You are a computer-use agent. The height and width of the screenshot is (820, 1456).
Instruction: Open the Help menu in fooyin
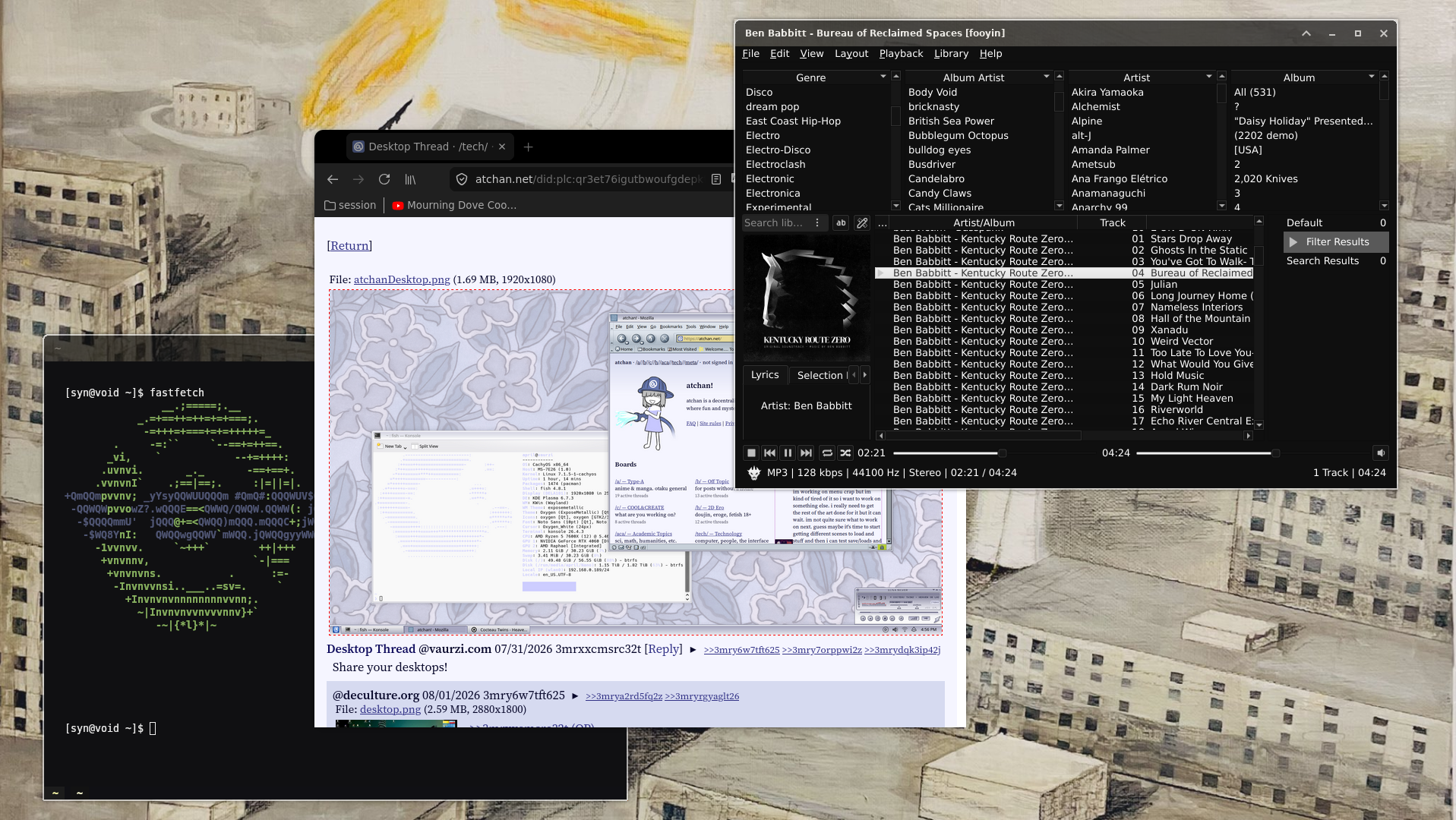tap(990, 54)
